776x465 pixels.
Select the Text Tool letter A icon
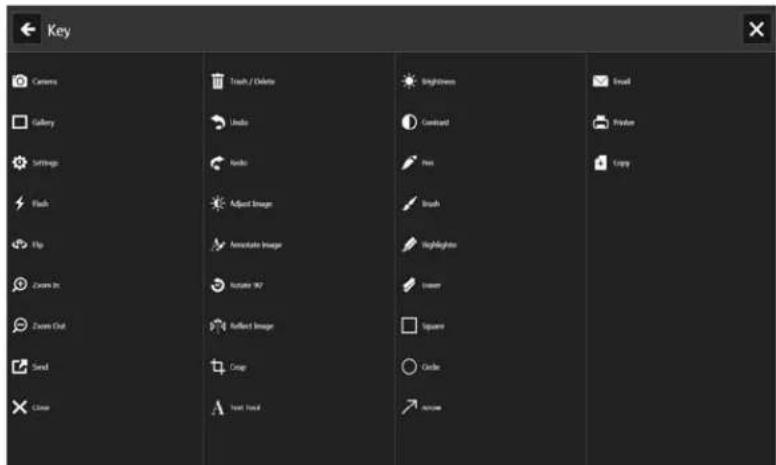point(216,408)
